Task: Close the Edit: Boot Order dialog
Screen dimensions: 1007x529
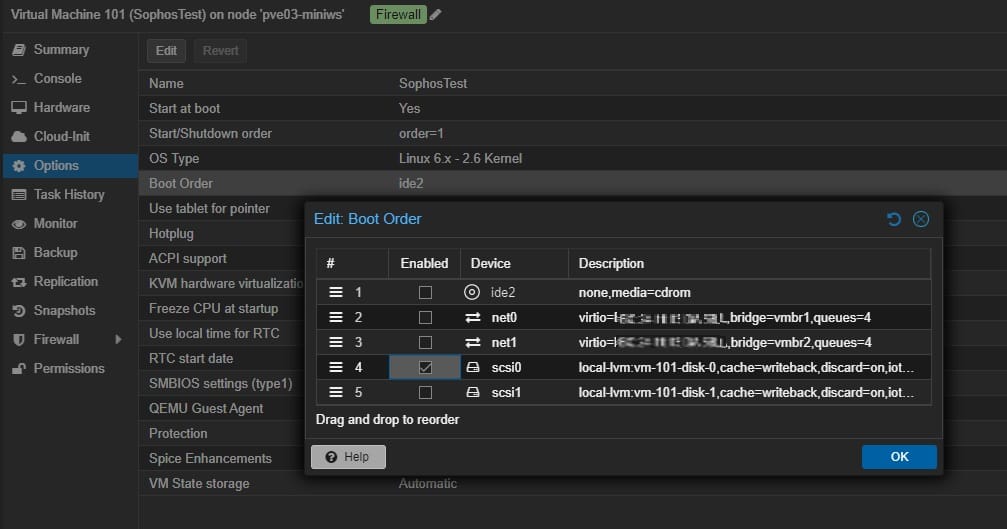Action: 921,220
